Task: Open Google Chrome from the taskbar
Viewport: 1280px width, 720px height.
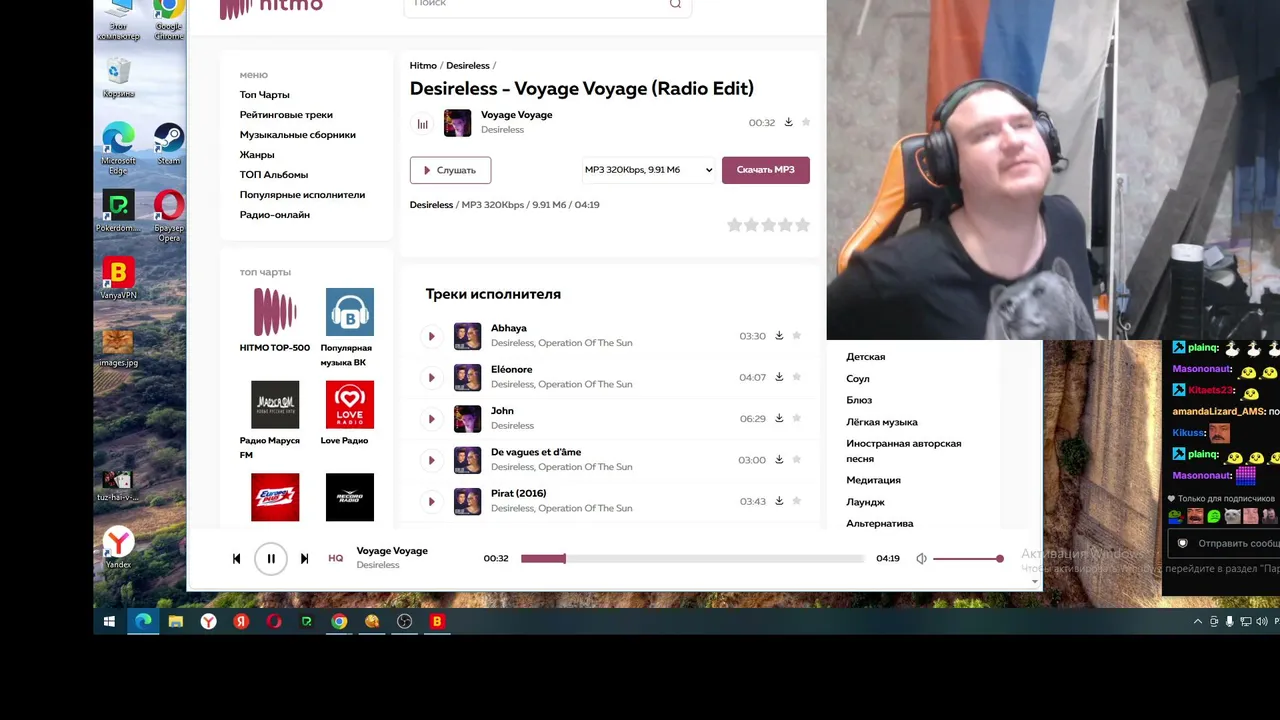Action: [x=340, y=622]
